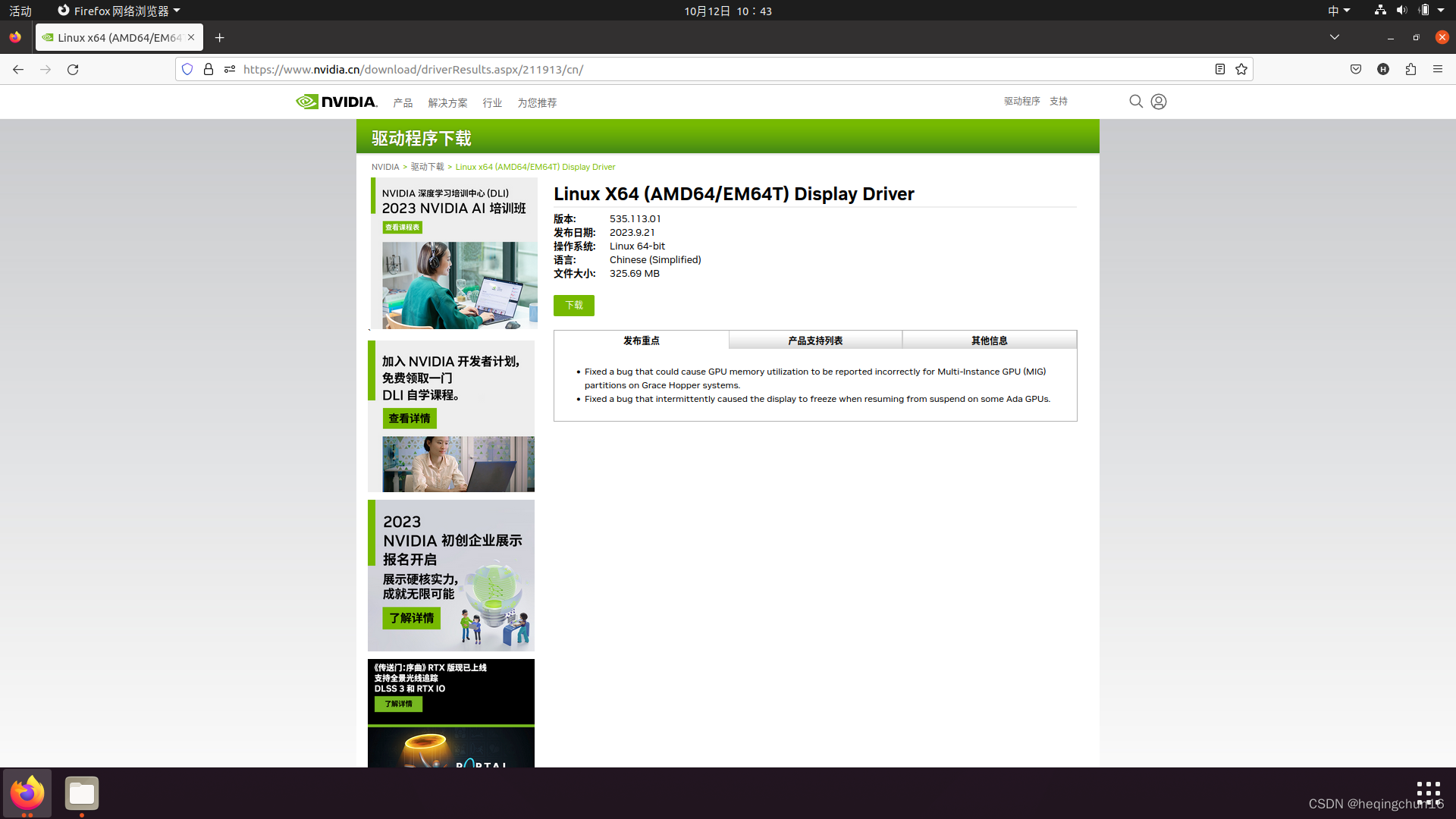Toggle reader view icon in address bar
The height and width of the screenshot is (819, 1456).
click(1219, 69)
